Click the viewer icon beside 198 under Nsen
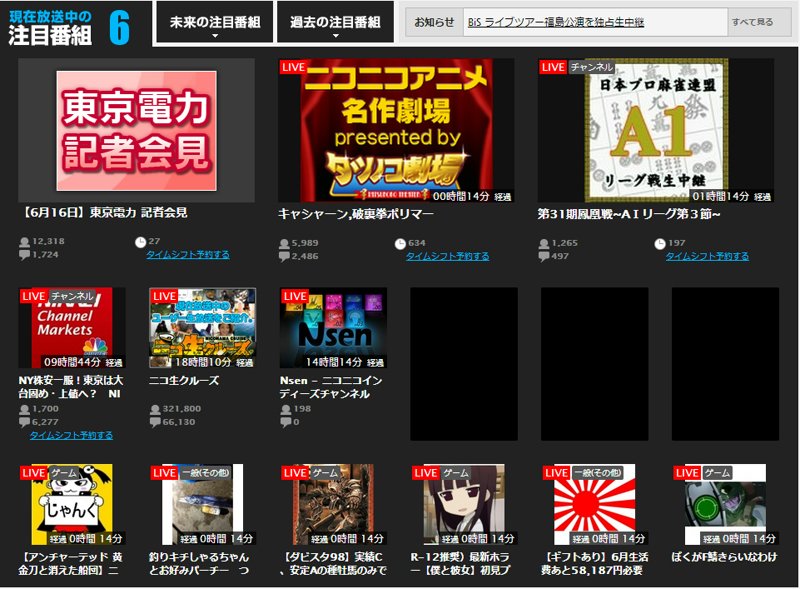This screenshot has width=800, height=589. [x=286, y=409]
